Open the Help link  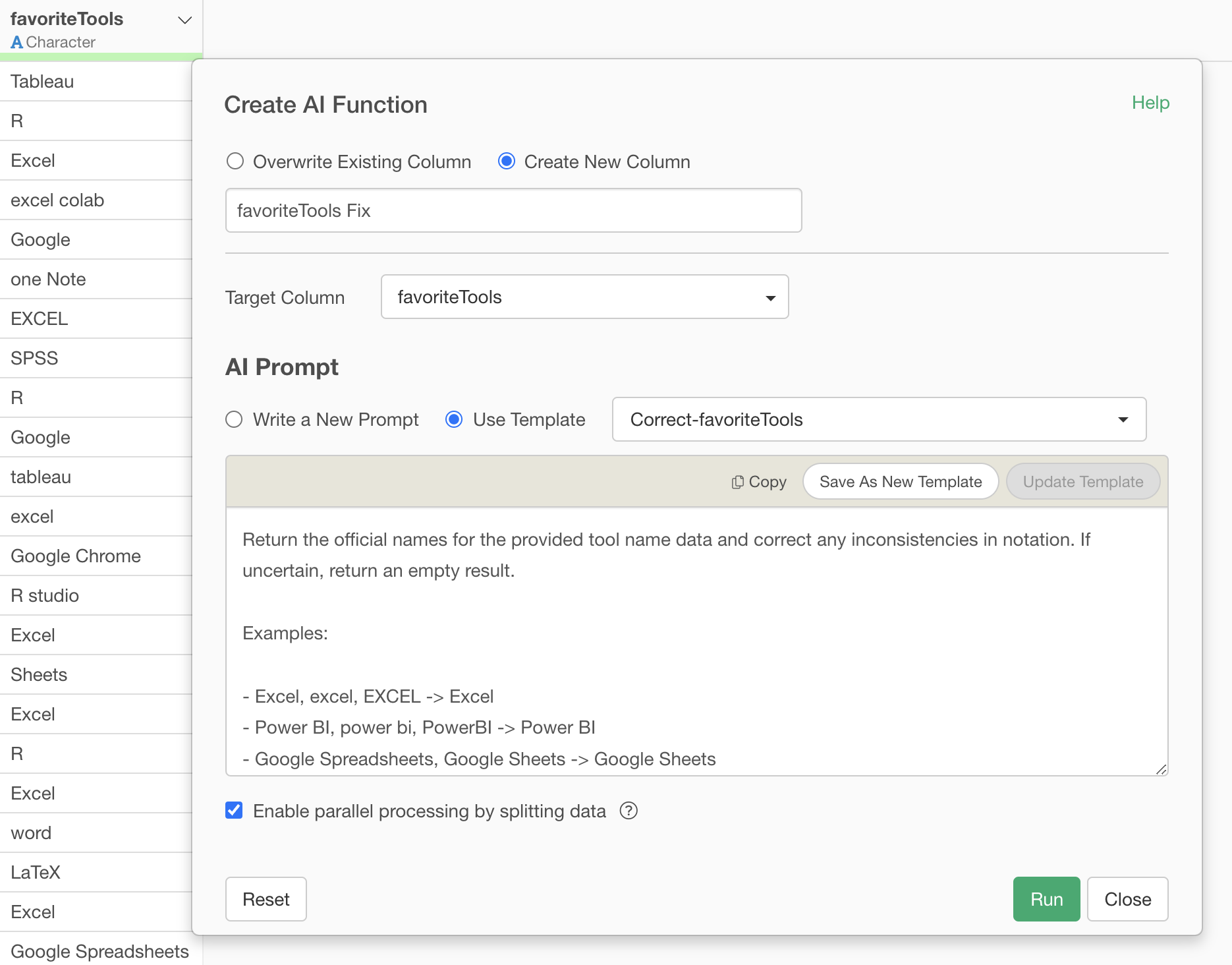point(1150,103)
